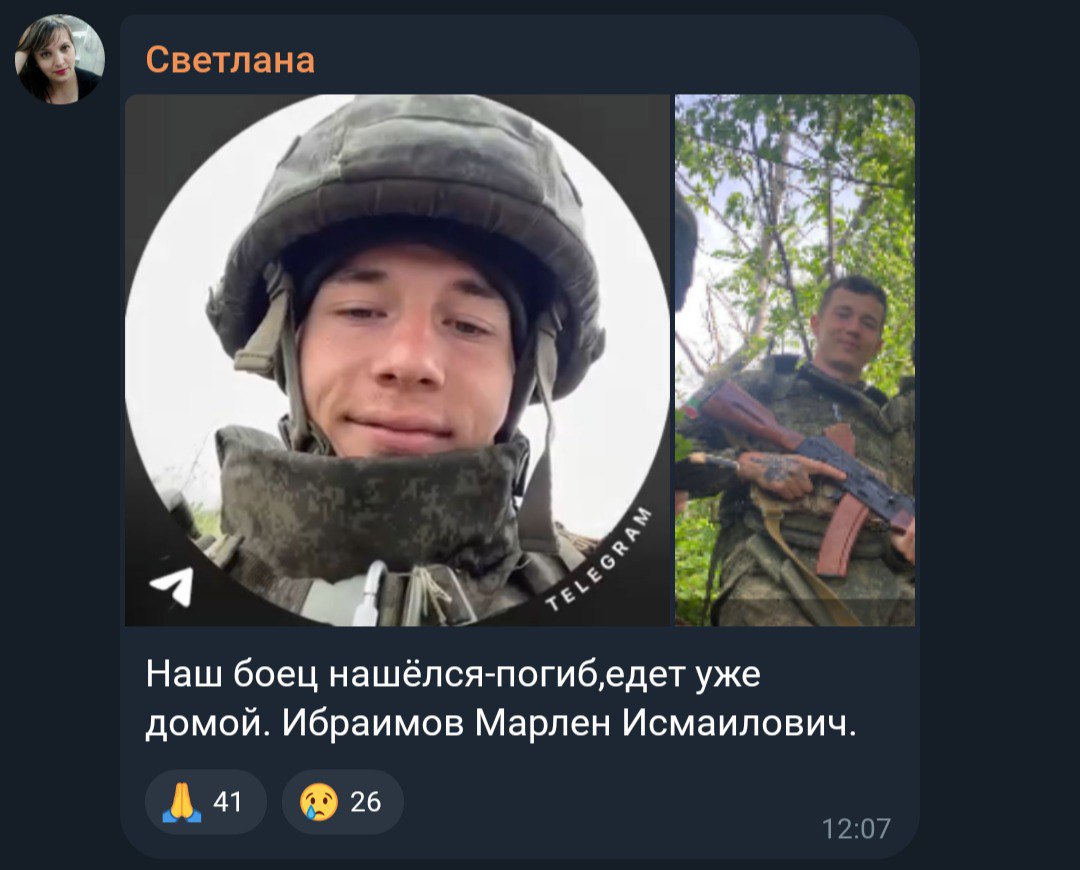This screenshot has height=870, width=1080.
Task: Open the round video of helmeted soldier
Action: (x=397, y=360)
